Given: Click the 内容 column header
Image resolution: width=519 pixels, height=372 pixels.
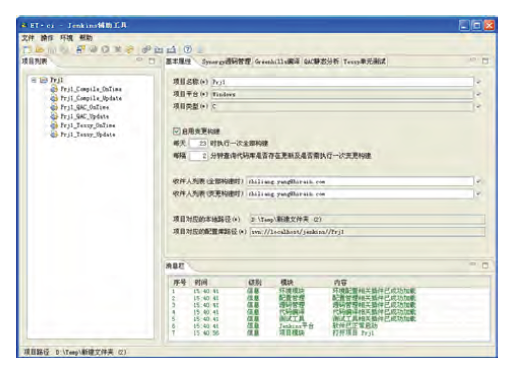Looking at the screenshot, I should pos(340,283).
